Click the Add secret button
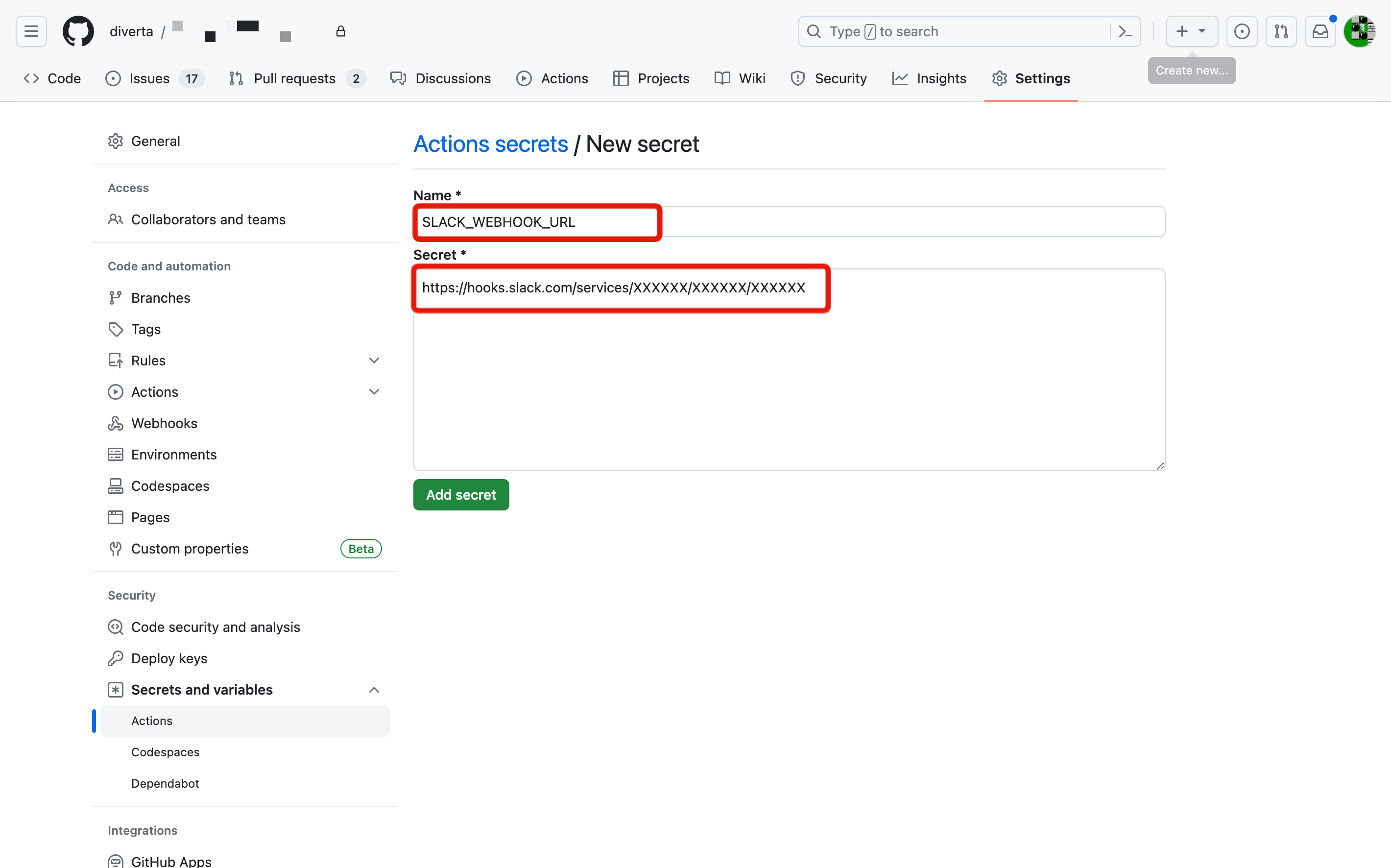1391x868 pixels. tap(461, 494)
